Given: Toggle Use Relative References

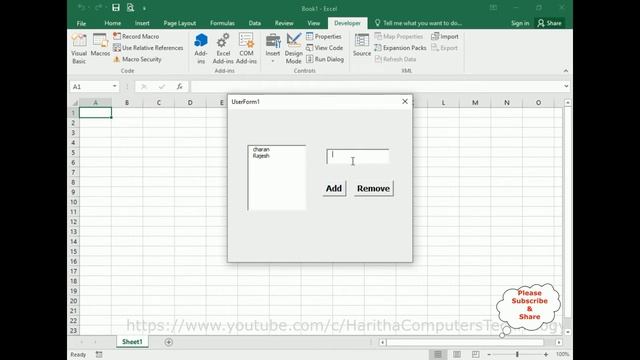Looking at the screenshot, I should [148, 48].
